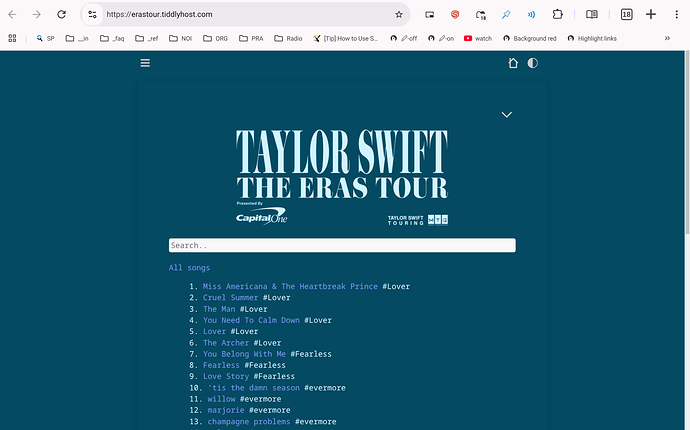The height and width of the screenshot is (430, 690).
Task: Open the champagne problems song link
Action: coord(246,422)
